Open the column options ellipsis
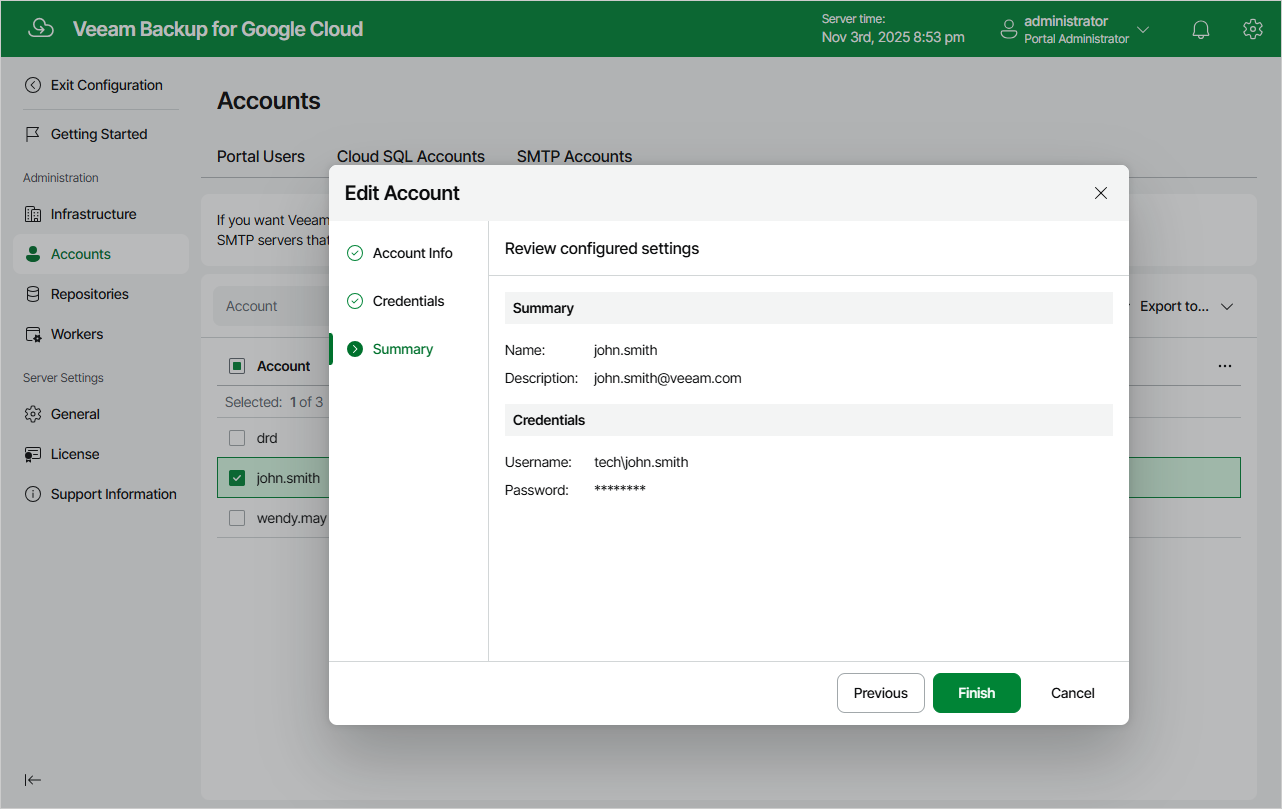The height and width of the screenshot is (809, 1282). (1225, 366)
